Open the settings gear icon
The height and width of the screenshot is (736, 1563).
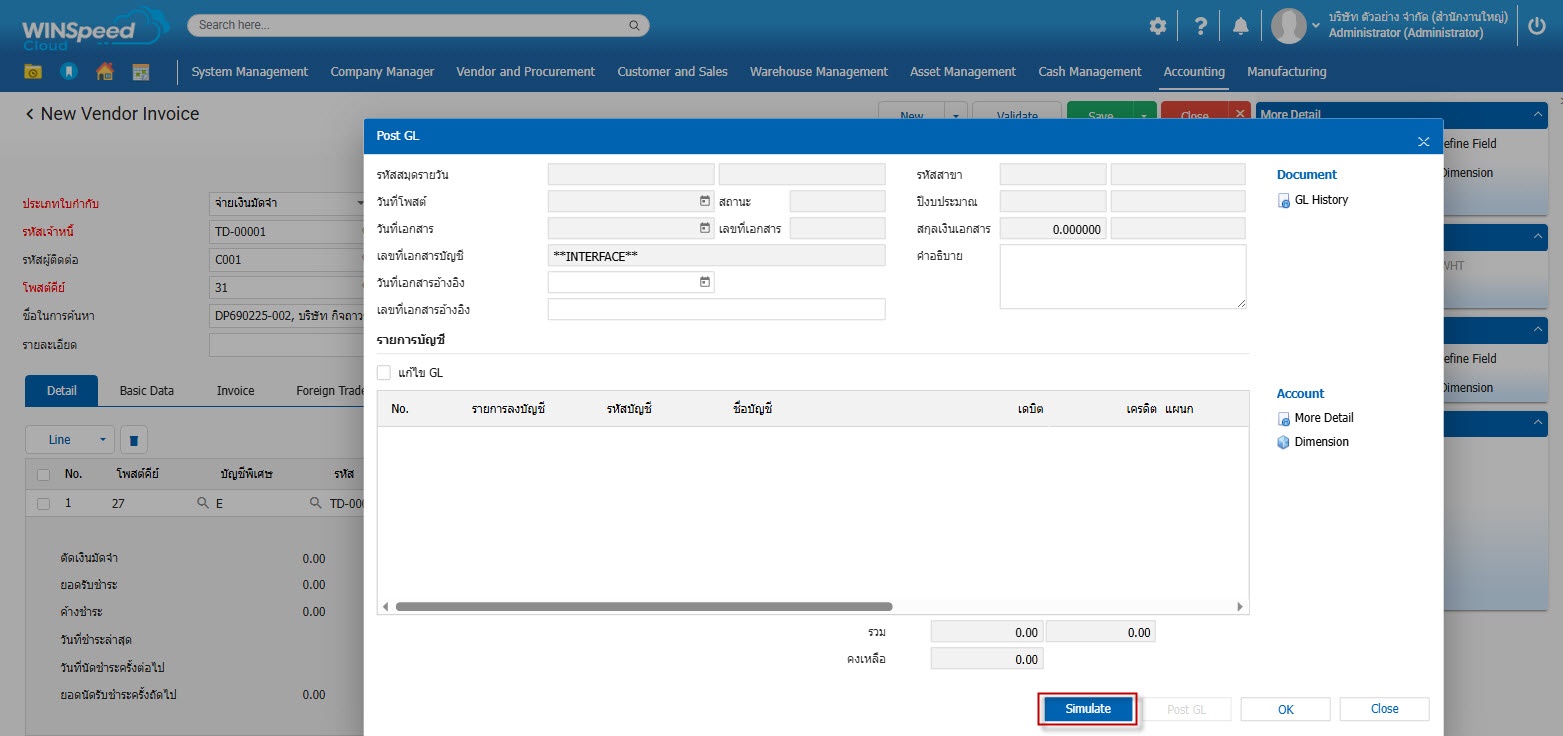click(1157, 26)
